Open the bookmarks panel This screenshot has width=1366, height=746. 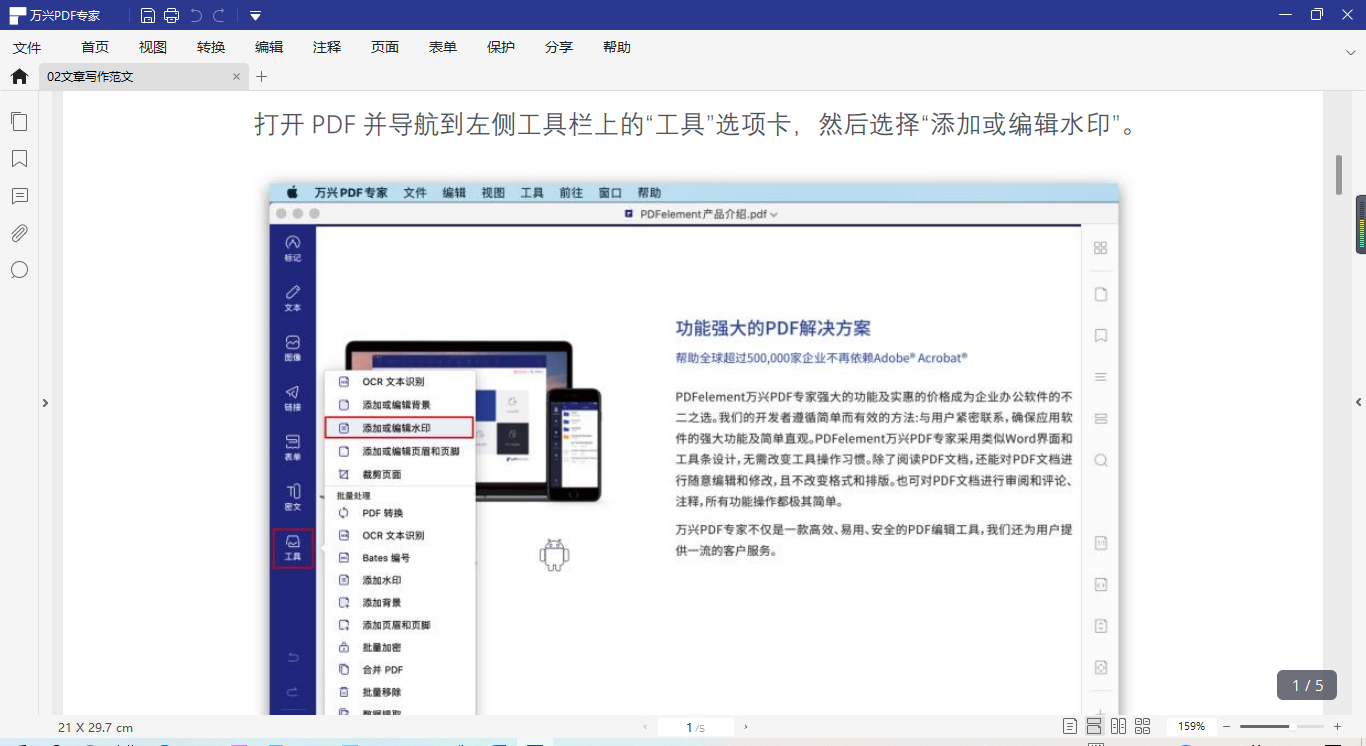click(19, 159)
